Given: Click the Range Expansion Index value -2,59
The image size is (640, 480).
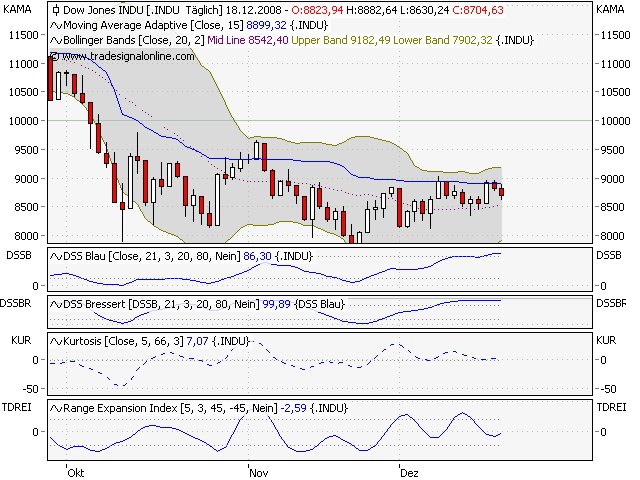Looking at the screenshot, I should pyautogui.click(x=293, y=408).
